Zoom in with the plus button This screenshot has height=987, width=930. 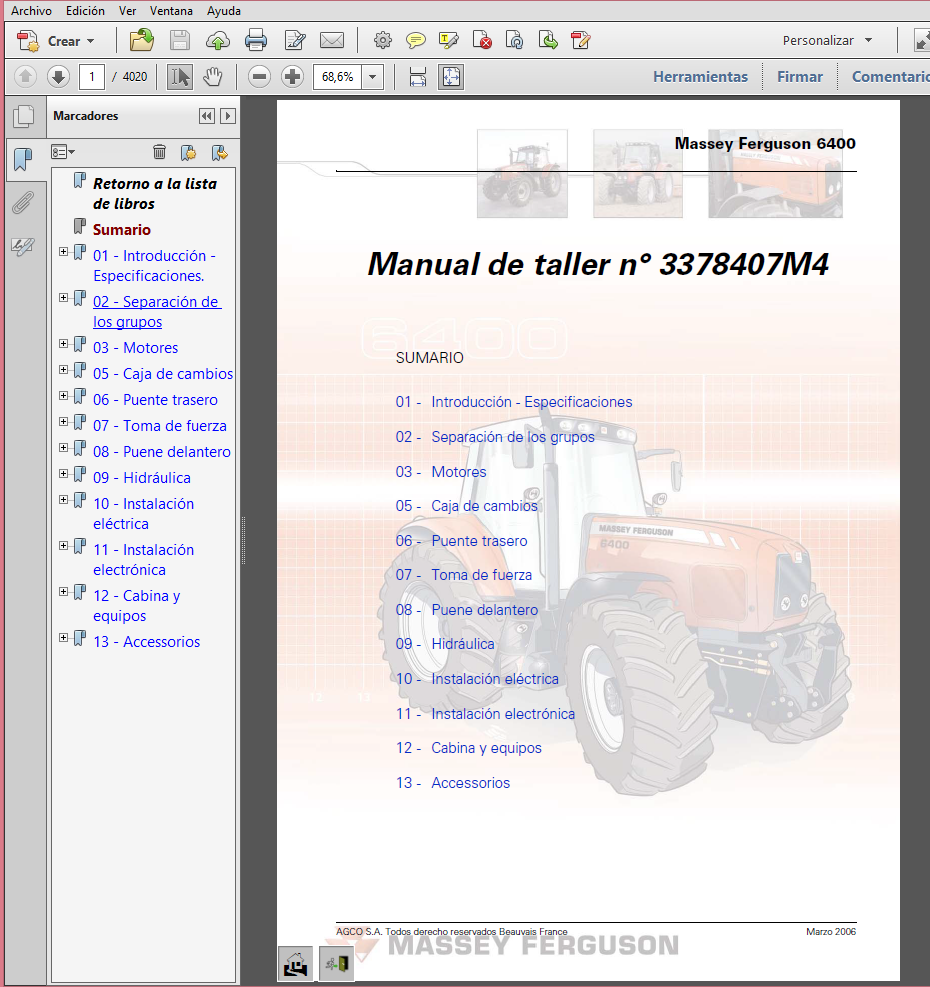pos(292,77)
